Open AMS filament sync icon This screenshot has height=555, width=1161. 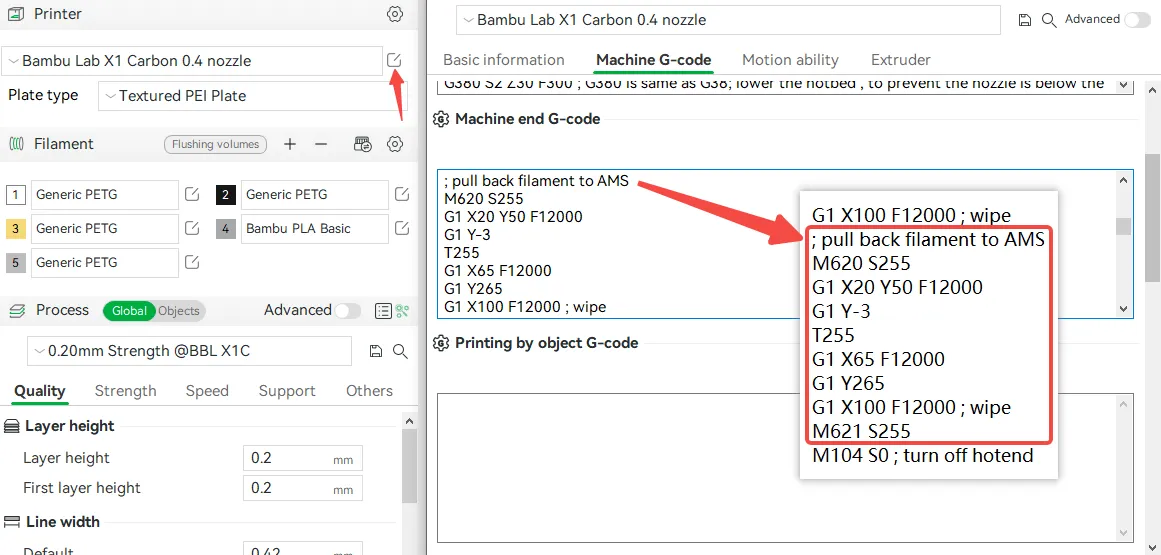(362, 144)
